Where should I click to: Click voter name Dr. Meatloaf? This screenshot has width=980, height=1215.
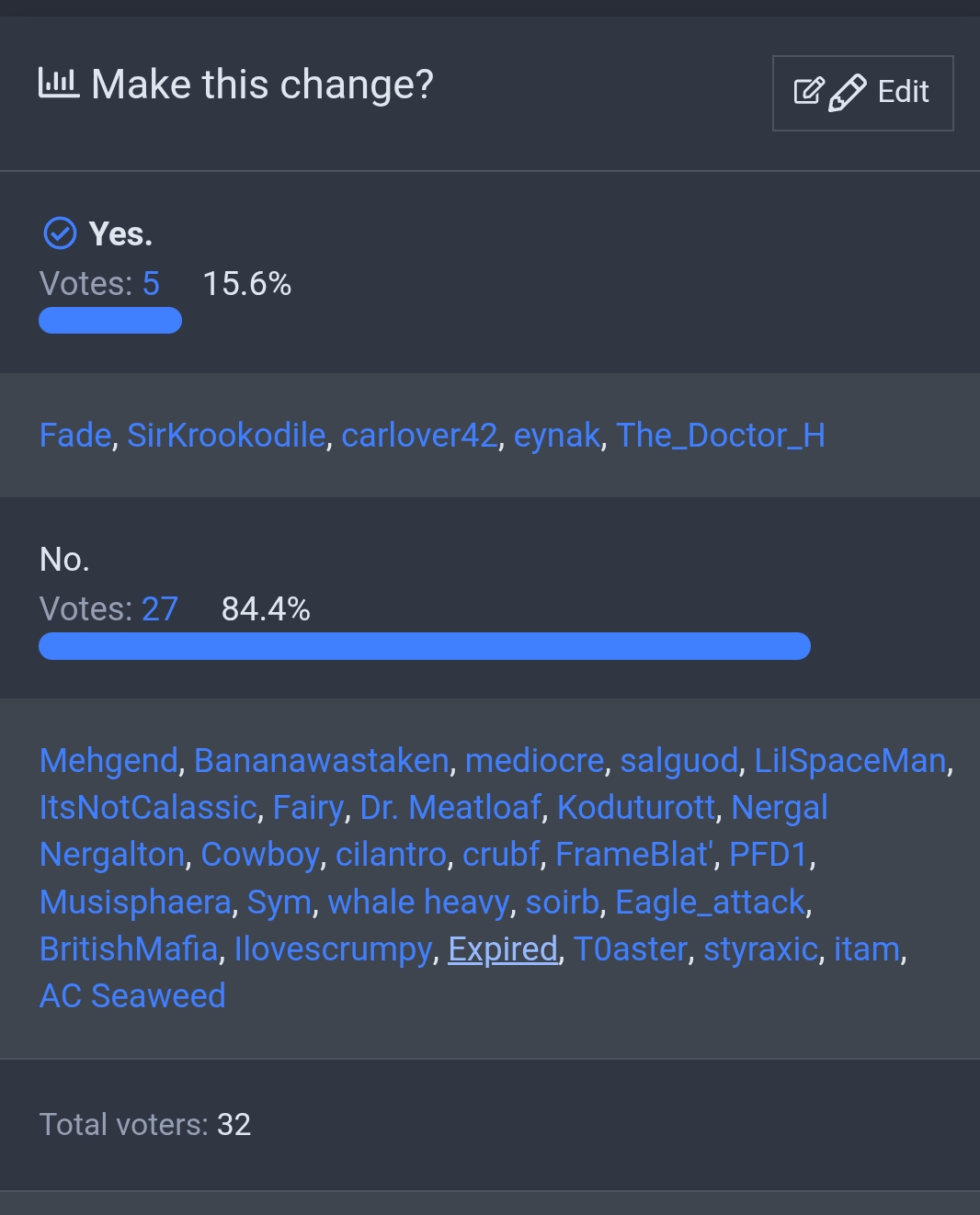pyautogui.click(x=450, y=808)
